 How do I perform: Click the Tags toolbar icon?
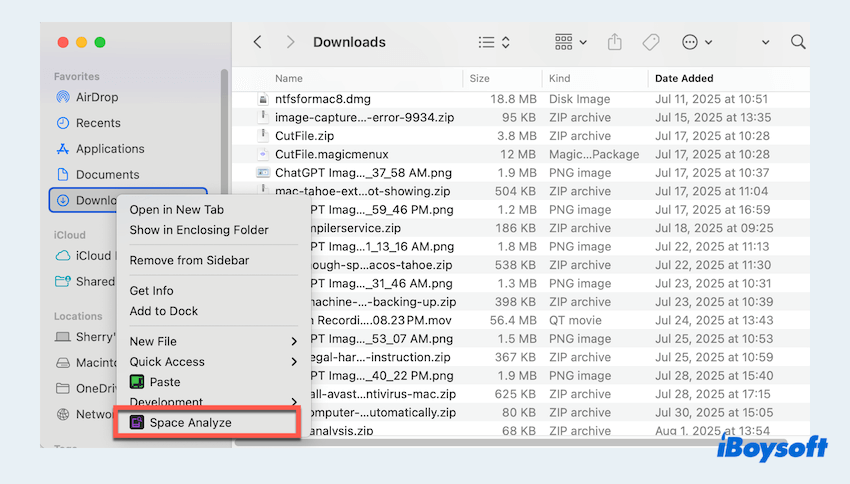click(651, 42)
